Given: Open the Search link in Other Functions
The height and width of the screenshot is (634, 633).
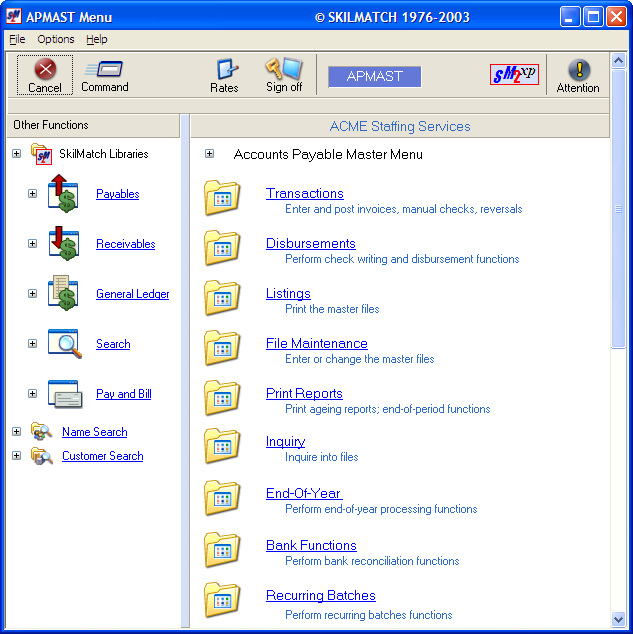Looking at the screenshot, I should [x=113, y=344].
